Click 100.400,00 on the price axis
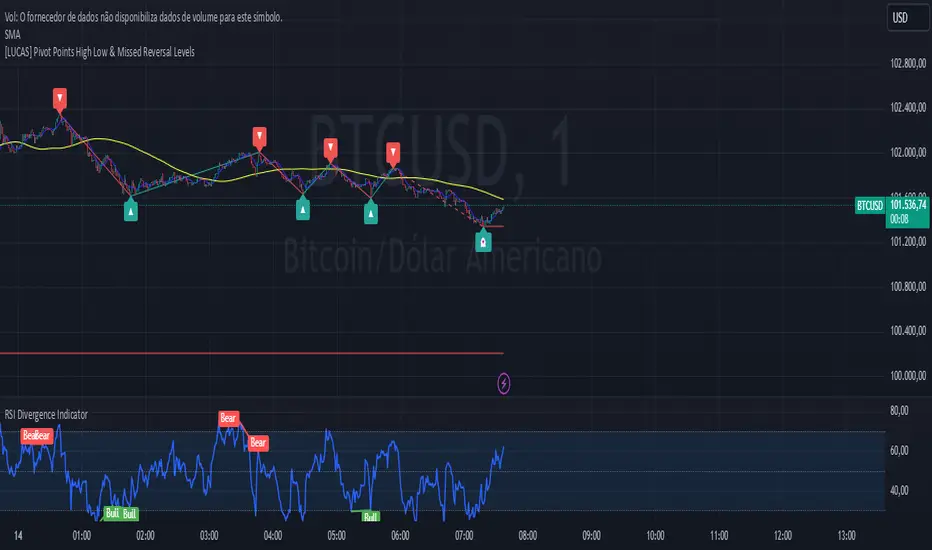 [908, 331]
